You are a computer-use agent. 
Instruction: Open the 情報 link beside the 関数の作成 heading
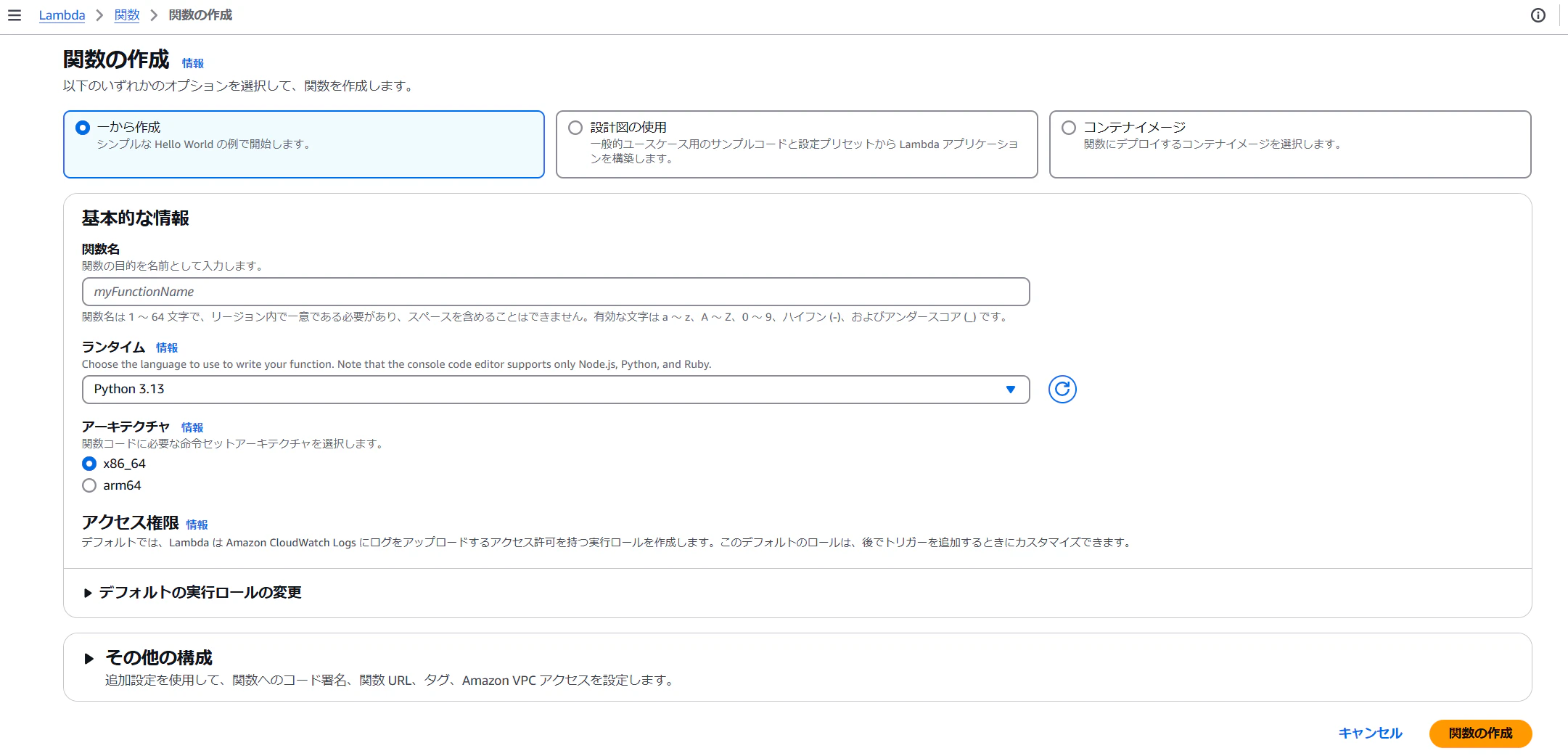click(193, 63)
